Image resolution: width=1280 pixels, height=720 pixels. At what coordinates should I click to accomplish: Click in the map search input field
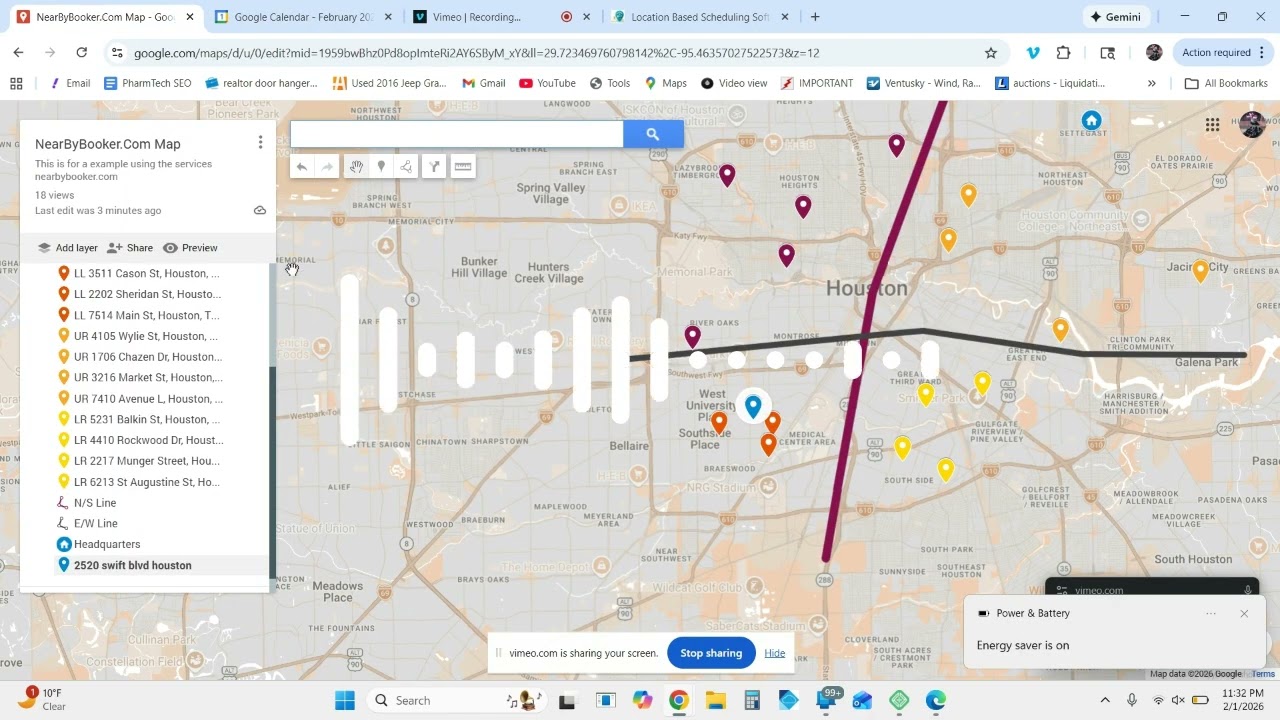point(456,134)
